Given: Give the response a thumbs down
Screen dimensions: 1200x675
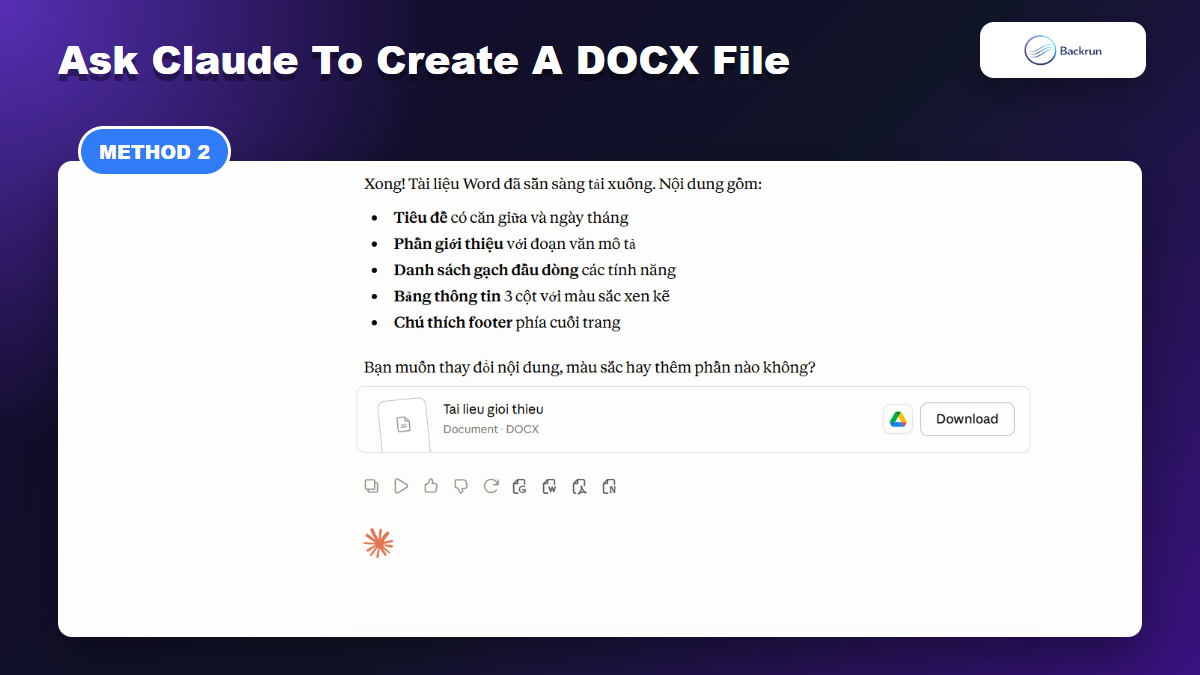Looking at the screenshot, I should 461,486.
